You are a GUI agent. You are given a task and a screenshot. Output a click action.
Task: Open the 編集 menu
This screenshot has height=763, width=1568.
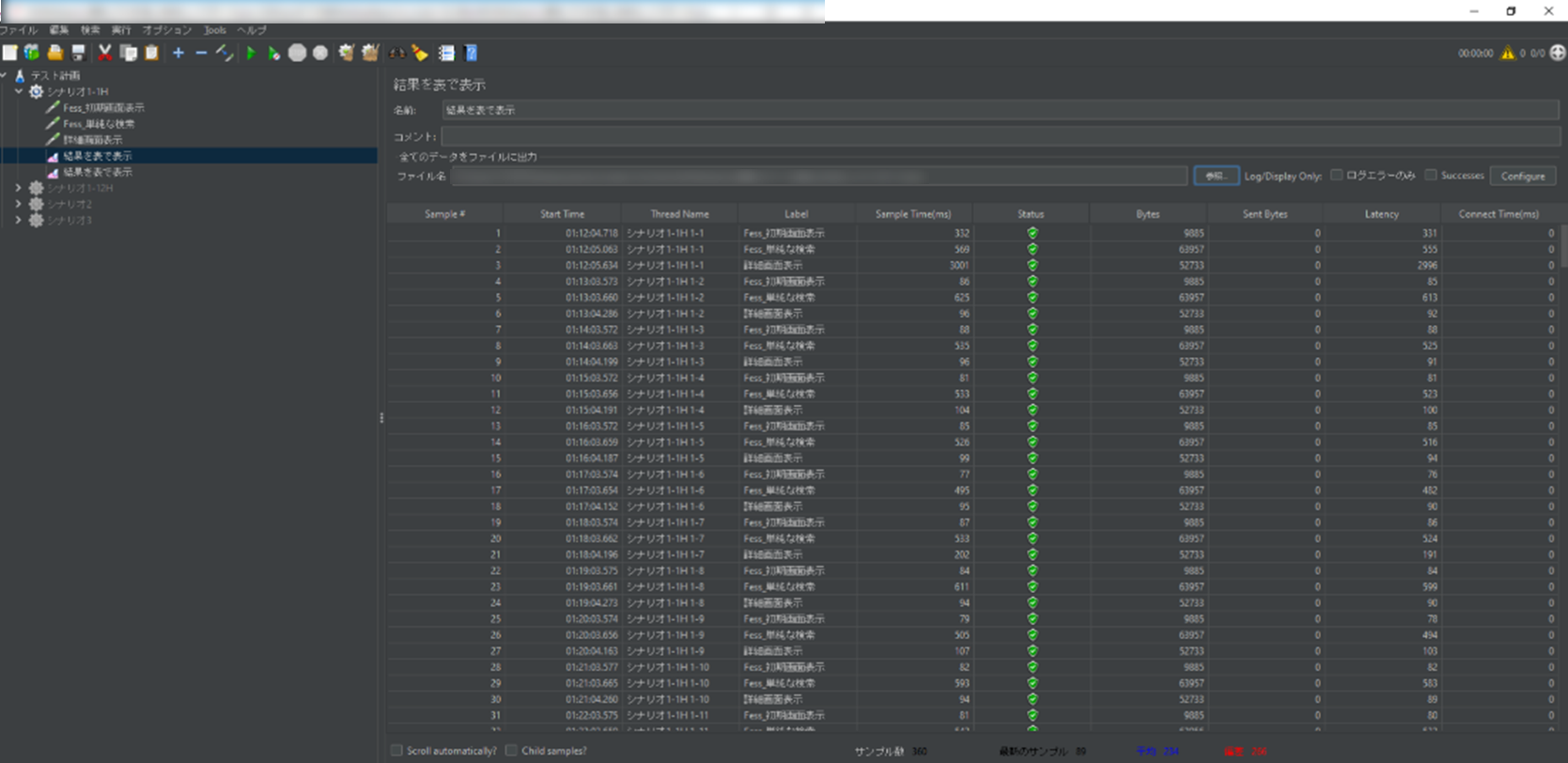pos(59,30)
